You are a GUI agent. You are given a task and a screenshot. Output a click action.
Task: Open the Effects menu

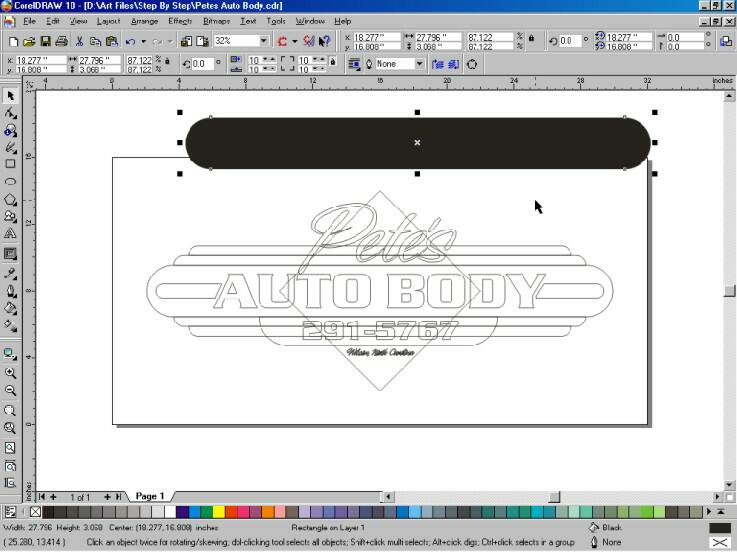pyautogui.click(x=180, y=21)
